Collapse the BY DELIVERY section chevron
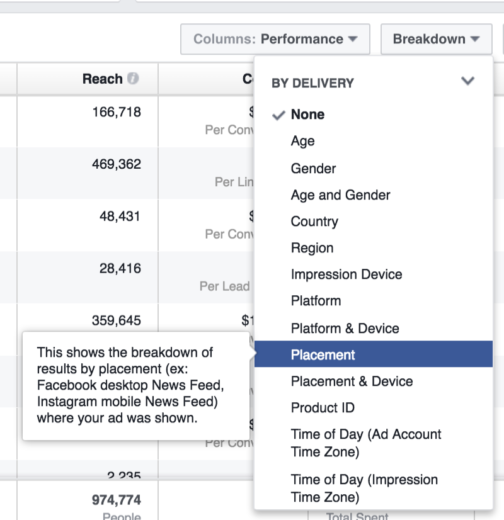Image resolution: width=504 pixels, height=520 pixels. tap(468, 81)
